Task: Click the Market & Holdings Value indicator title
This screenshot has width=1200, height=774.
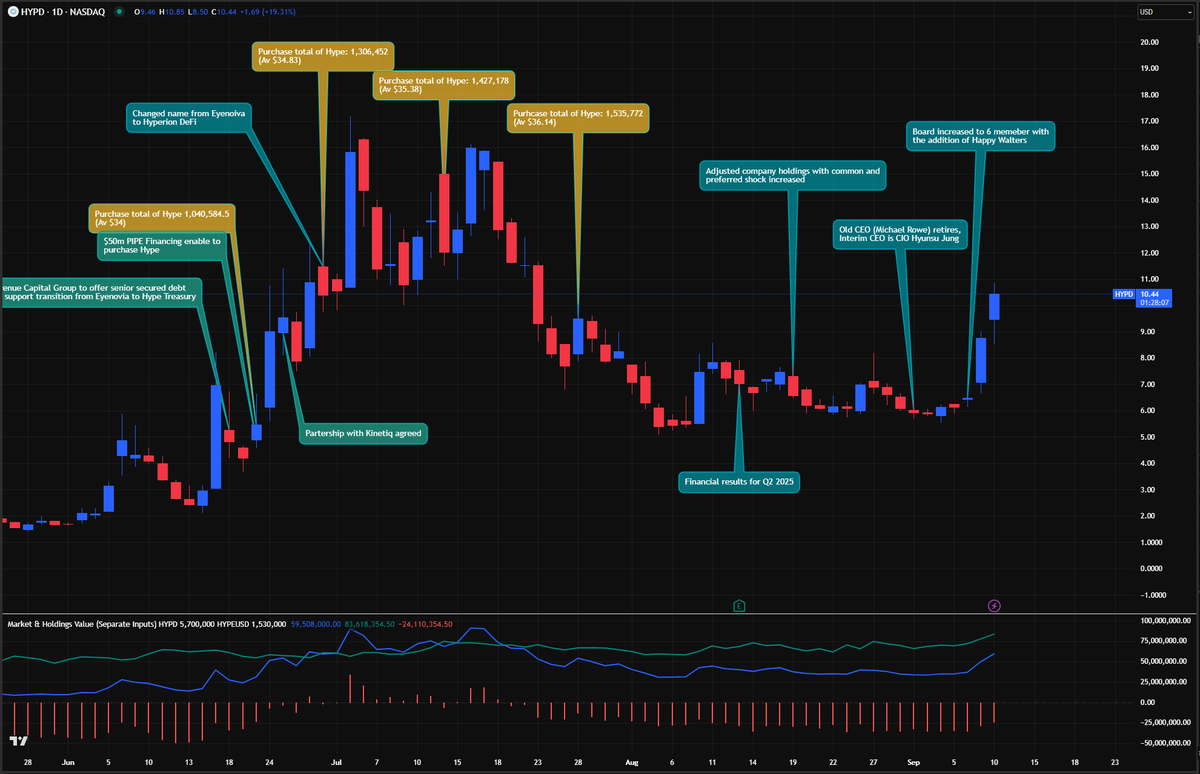Action: [78, 622]
